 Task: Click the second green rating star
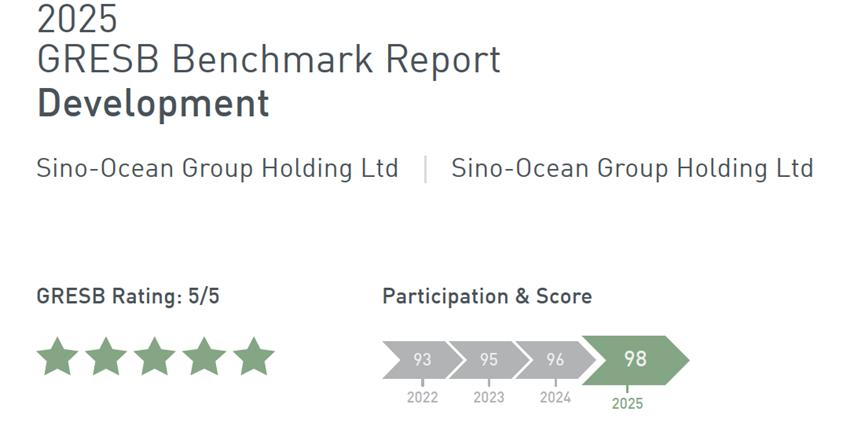106,357
